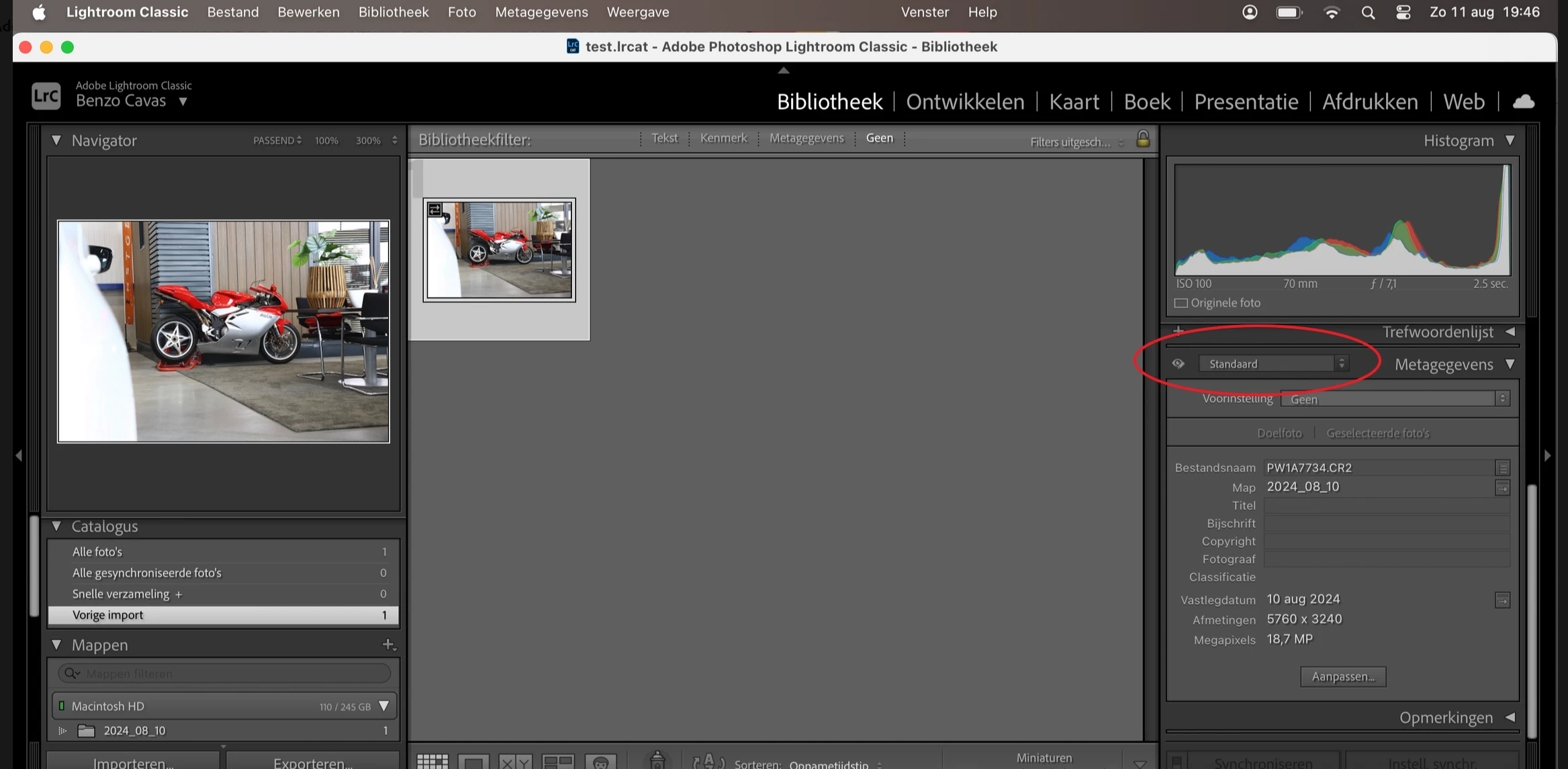Click the filter lock icon
Image resolution: width=1568 pixels, height=769 pixels.
1143,139
